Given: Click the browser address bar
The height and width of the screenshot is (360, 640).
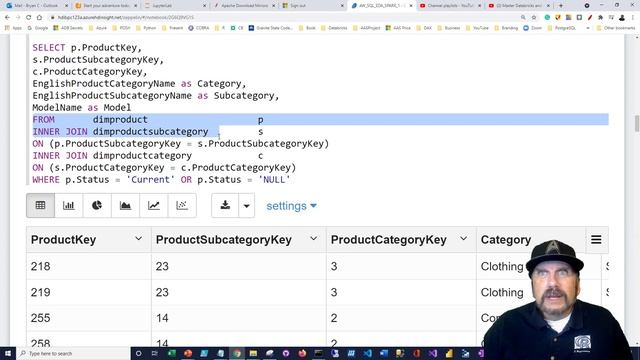Looking at the screenshot, I should (286, 18).
